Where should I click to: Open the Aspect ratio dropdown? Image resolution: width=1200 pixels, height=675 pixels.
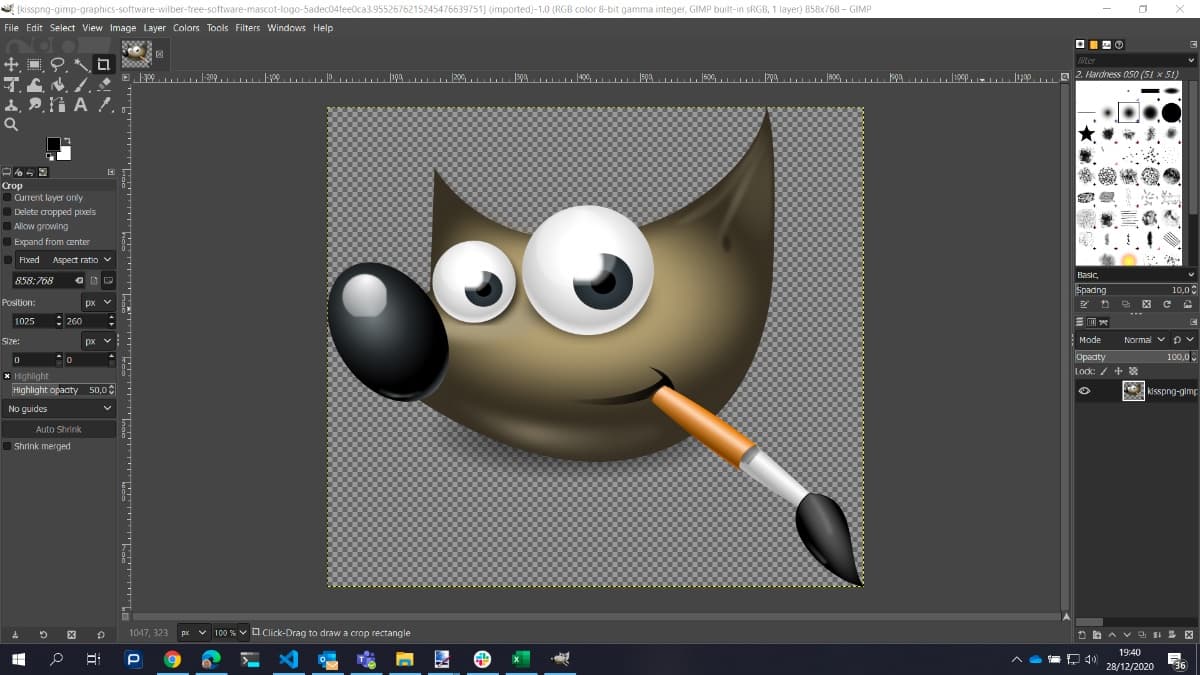tap(82, 260)
